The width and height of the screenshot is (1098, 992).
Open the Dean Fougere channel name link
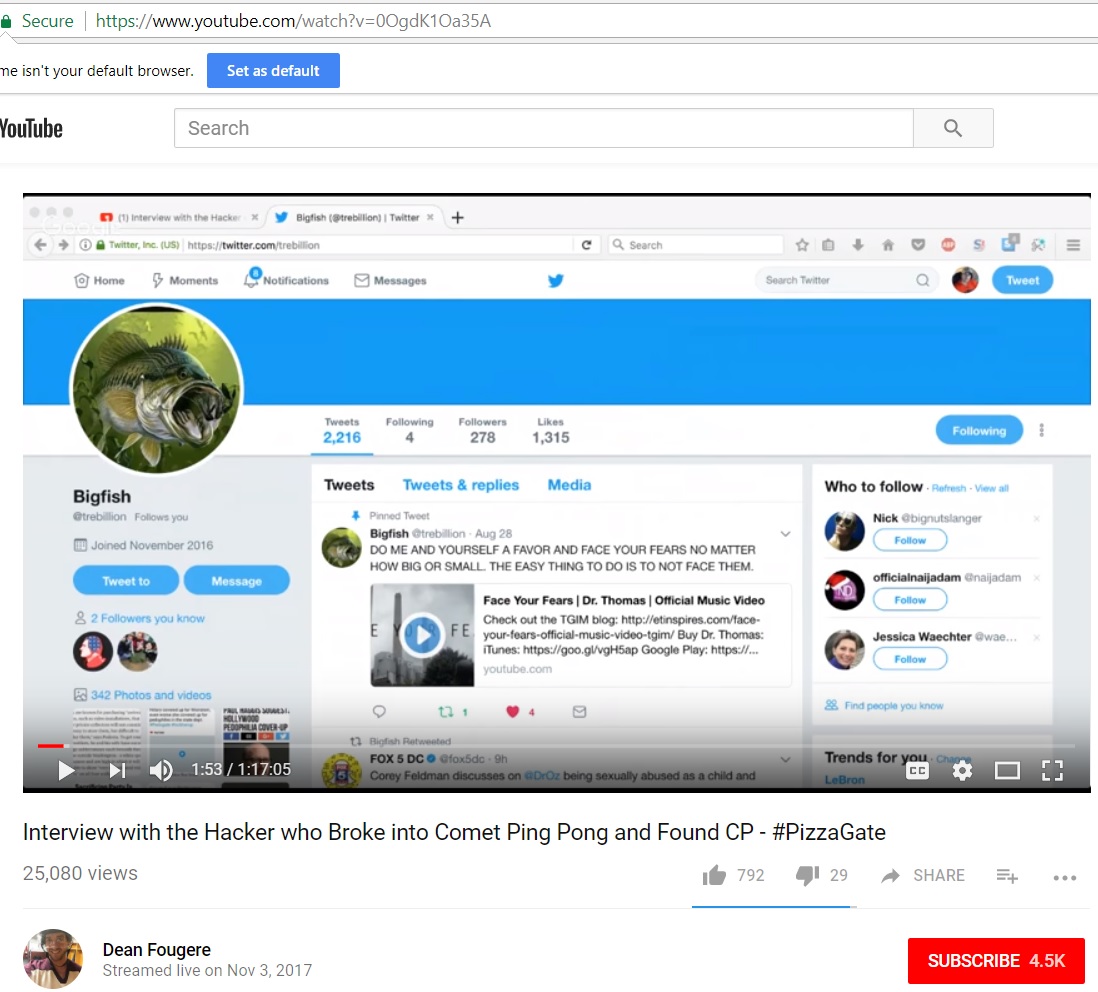coord(157,949)
